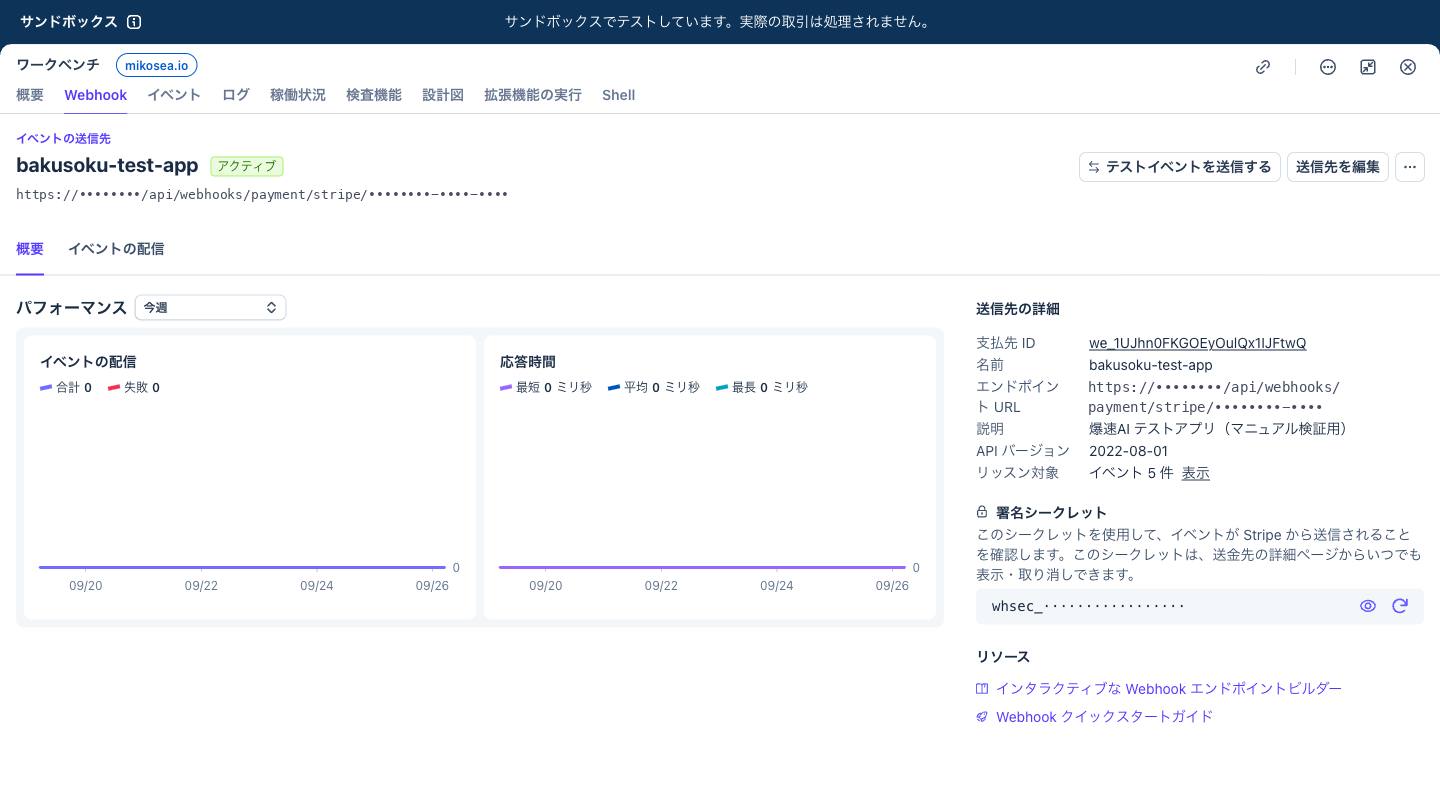1440x800 pixels.
Task: Click 09/24 date in 応答時間 chart
Action: [x=777, y=586]
